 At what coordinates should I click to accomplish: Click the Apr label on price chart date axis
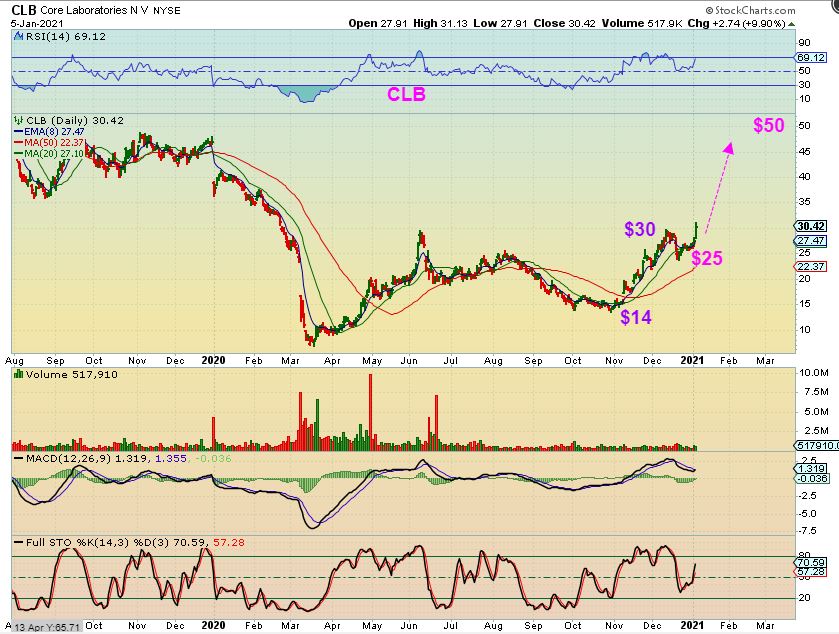[x=332, y=361]
